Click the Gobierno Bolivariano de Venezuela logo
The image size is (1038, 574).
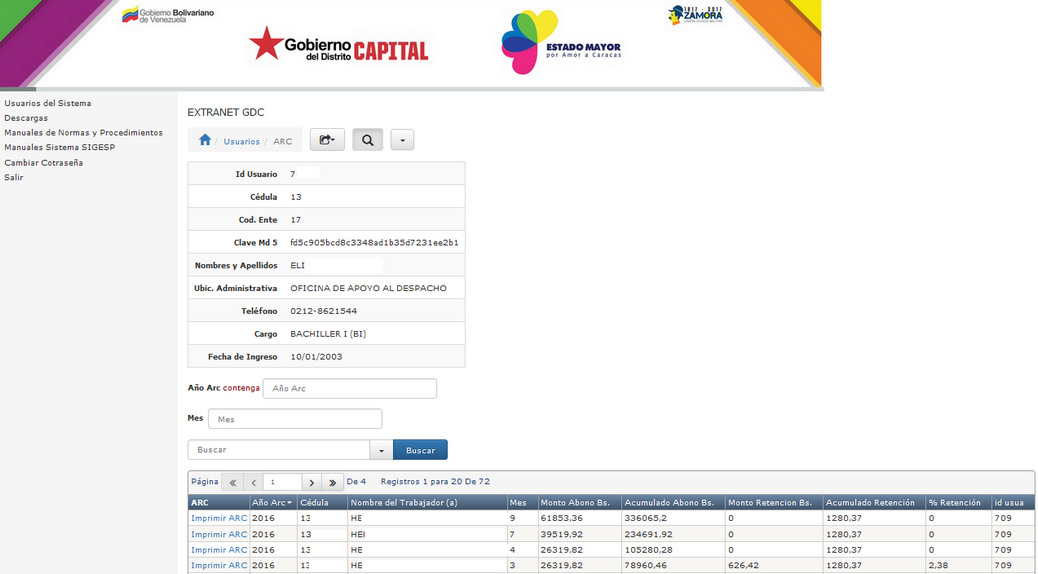click(167, 15)
